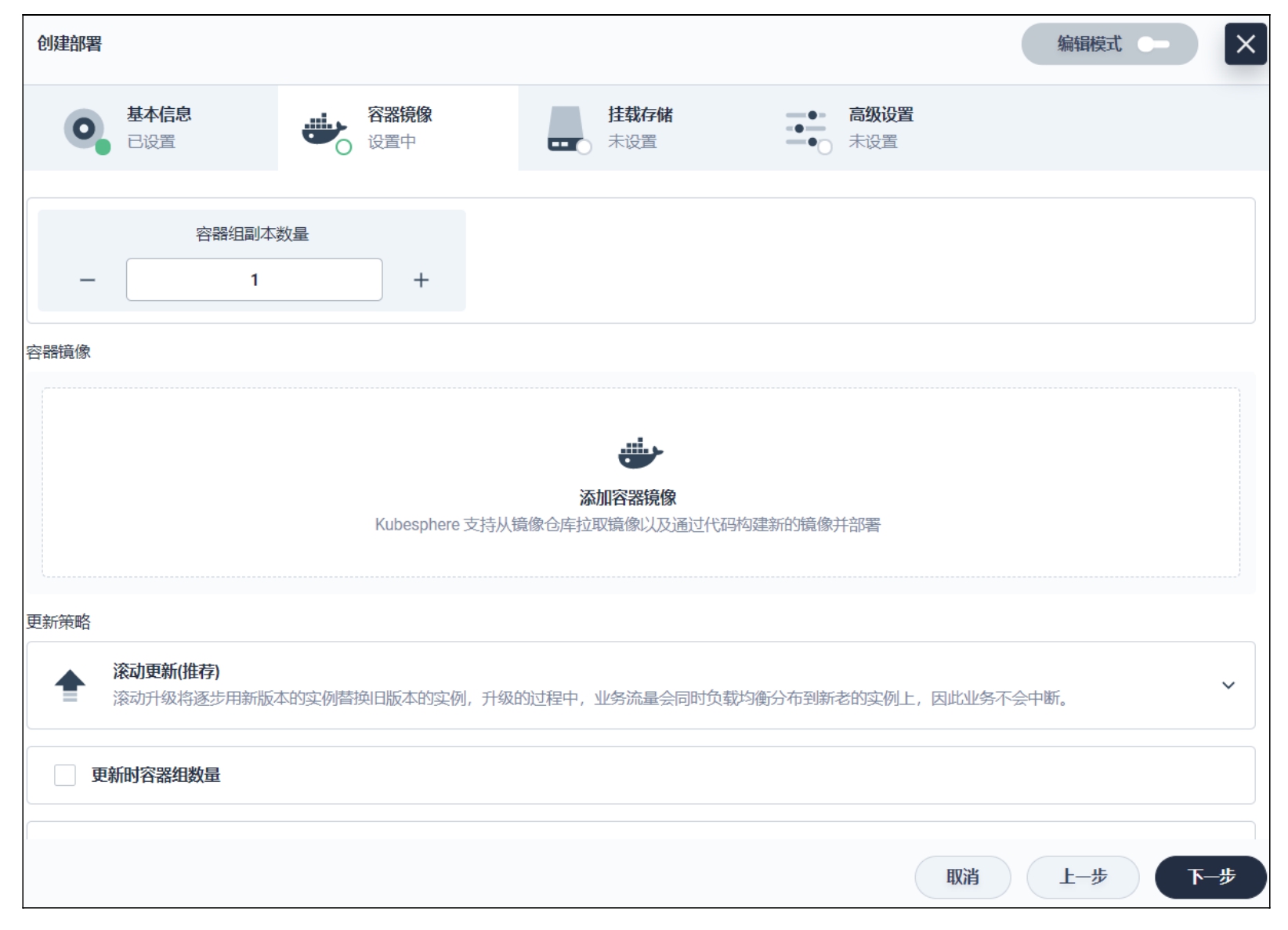Viewport: 1288px width, 930px height.
Task: Increase replica count with plus icon
Action: (x=421, y=280)
